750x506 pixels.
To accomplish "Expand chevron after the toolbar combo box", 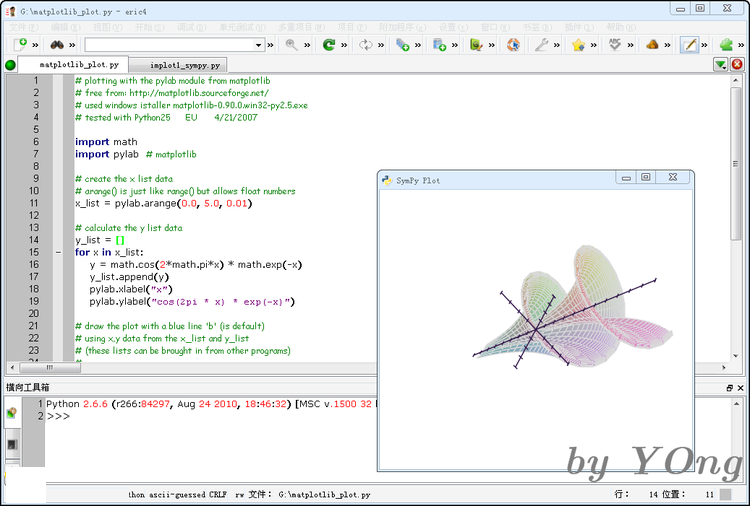I will tap(270, 45).
